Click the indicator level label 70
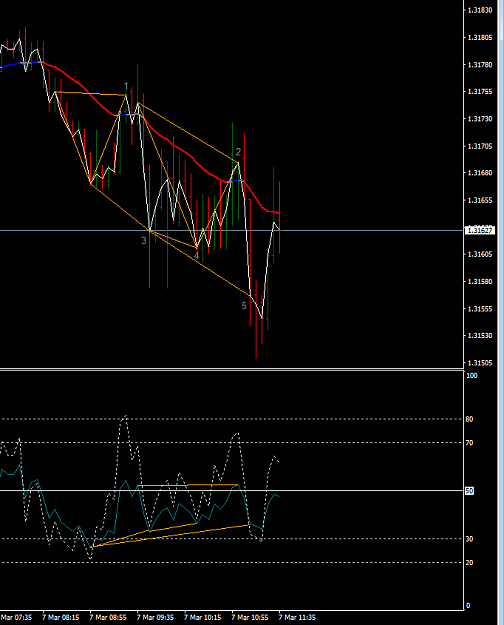The height and width of the screenshot is (625, 504). [x=469, y=443]
